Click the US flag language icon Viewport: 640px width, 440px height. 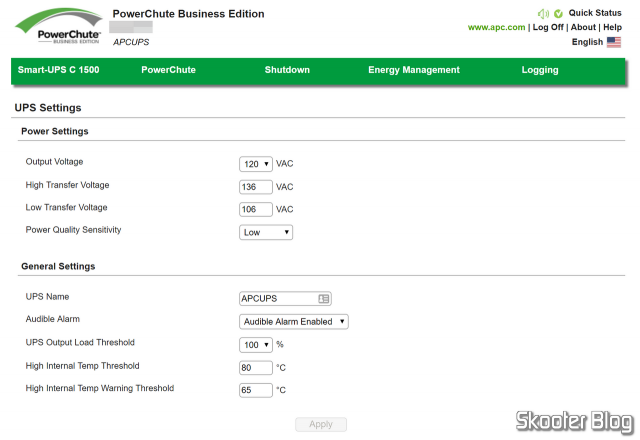[614, 42]
